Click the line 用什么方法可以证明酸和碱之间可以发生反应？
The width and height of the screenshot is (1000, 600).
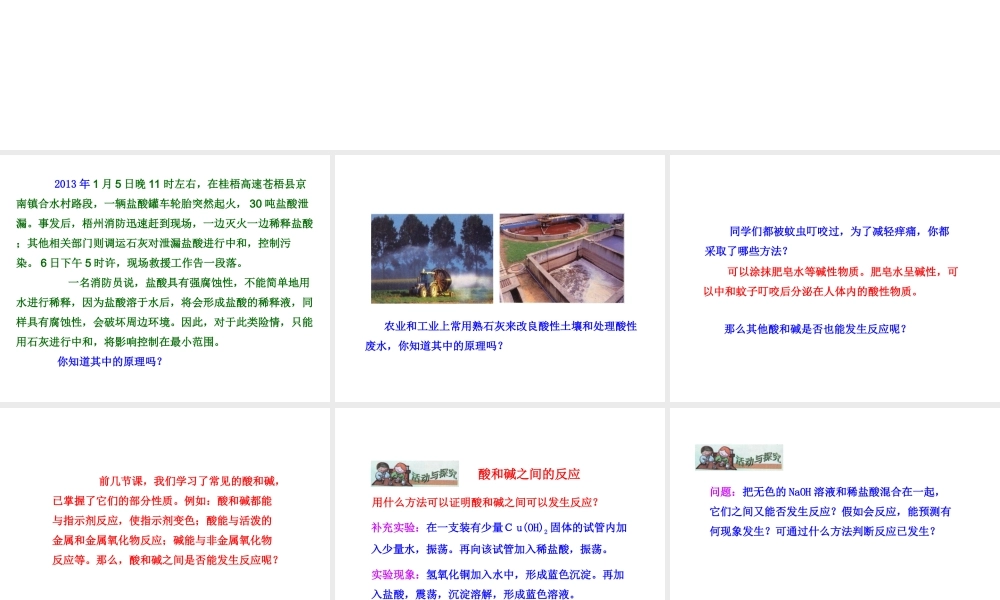point(485,502)
